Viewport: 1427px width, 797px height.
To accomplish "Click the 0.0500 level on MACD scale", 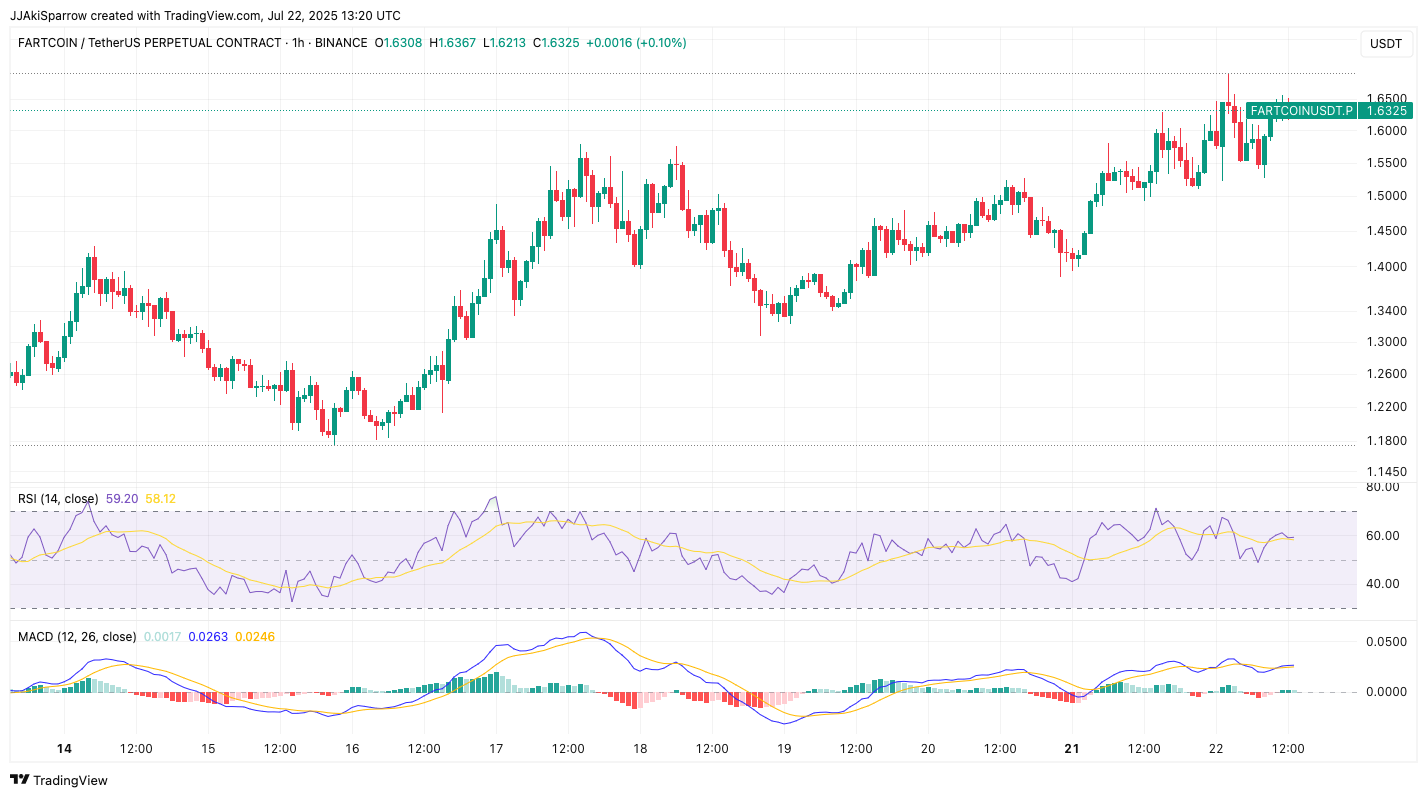I will coord(1385,641).
